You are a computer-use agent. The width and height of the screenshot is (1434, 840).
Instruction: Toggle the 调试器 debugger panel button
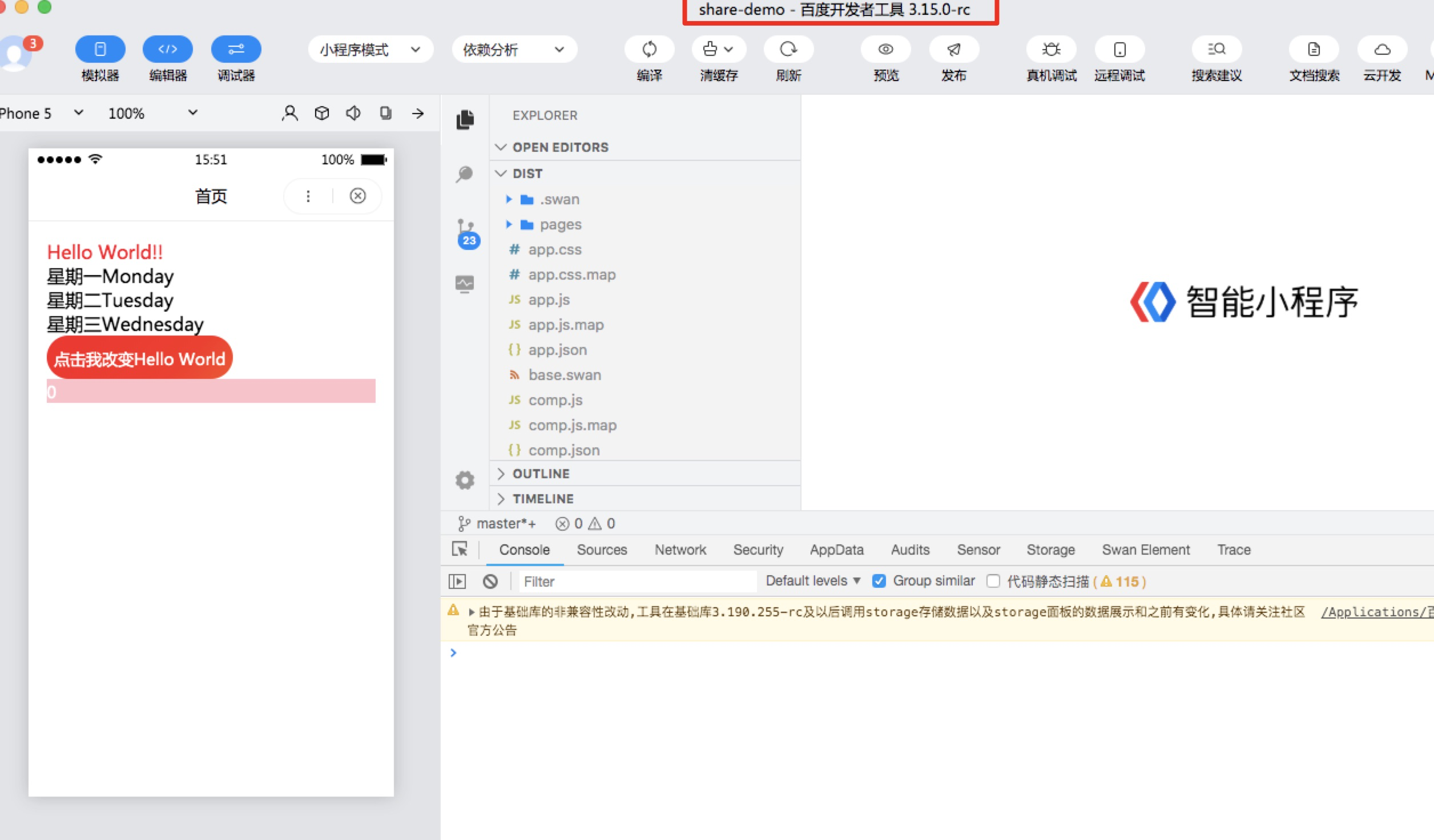(x=236, y=49)
